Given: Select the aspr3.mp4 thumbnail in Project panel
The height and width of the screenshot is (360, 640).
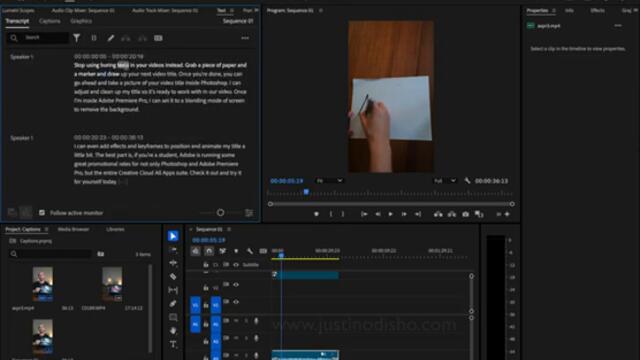Looking at the screenshot, I should (42, 284).
